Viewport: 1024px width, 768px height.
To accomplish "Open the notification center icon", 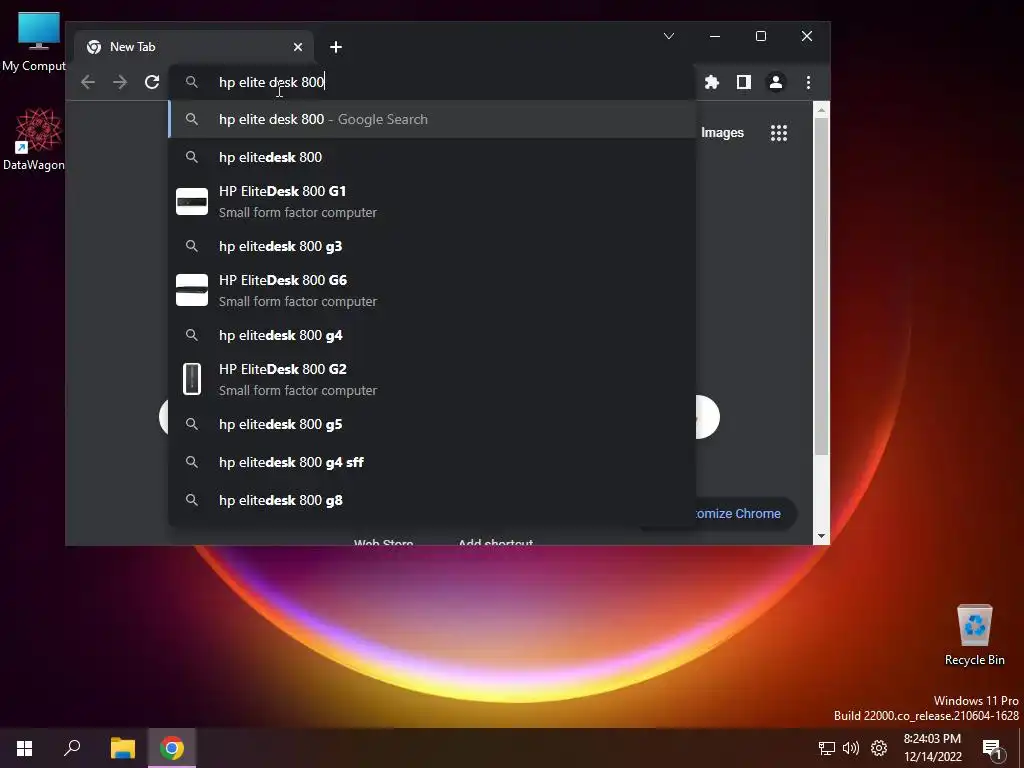I will pyautogui.click(x=992, y=750).
